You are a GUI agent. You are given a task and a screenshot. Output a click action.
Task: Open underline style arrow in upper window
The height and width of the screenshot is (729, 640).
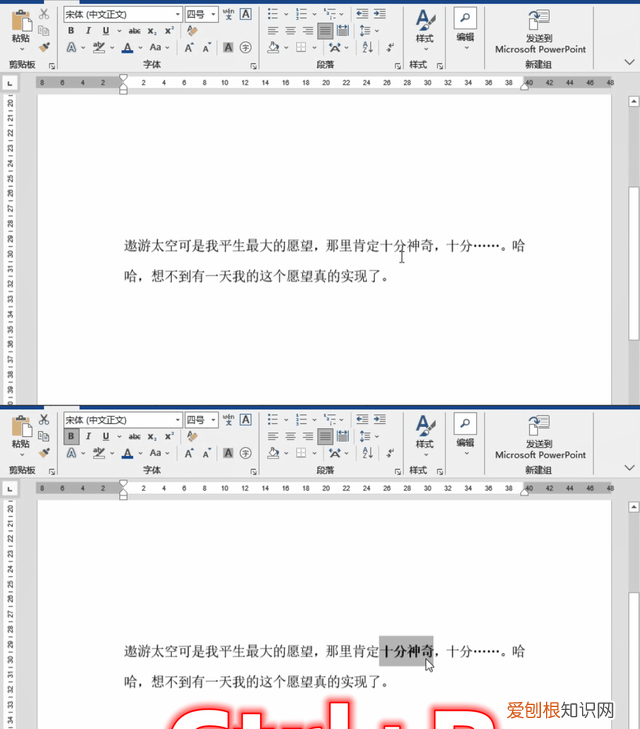coord(119,31)
